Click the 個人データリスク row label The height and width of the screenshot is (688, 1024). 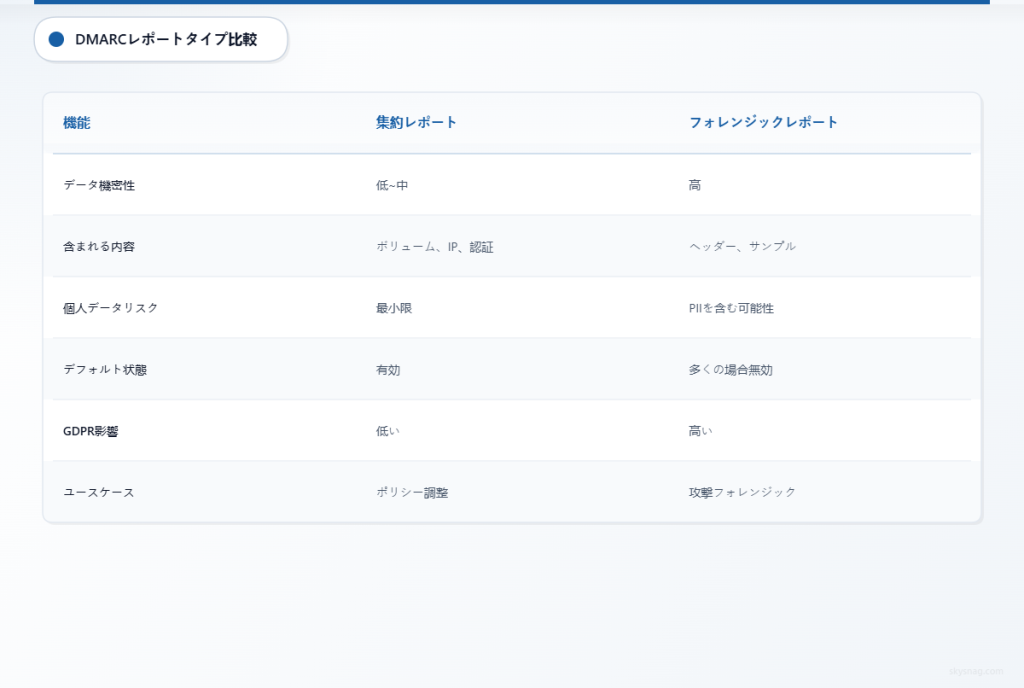[110, 307]
